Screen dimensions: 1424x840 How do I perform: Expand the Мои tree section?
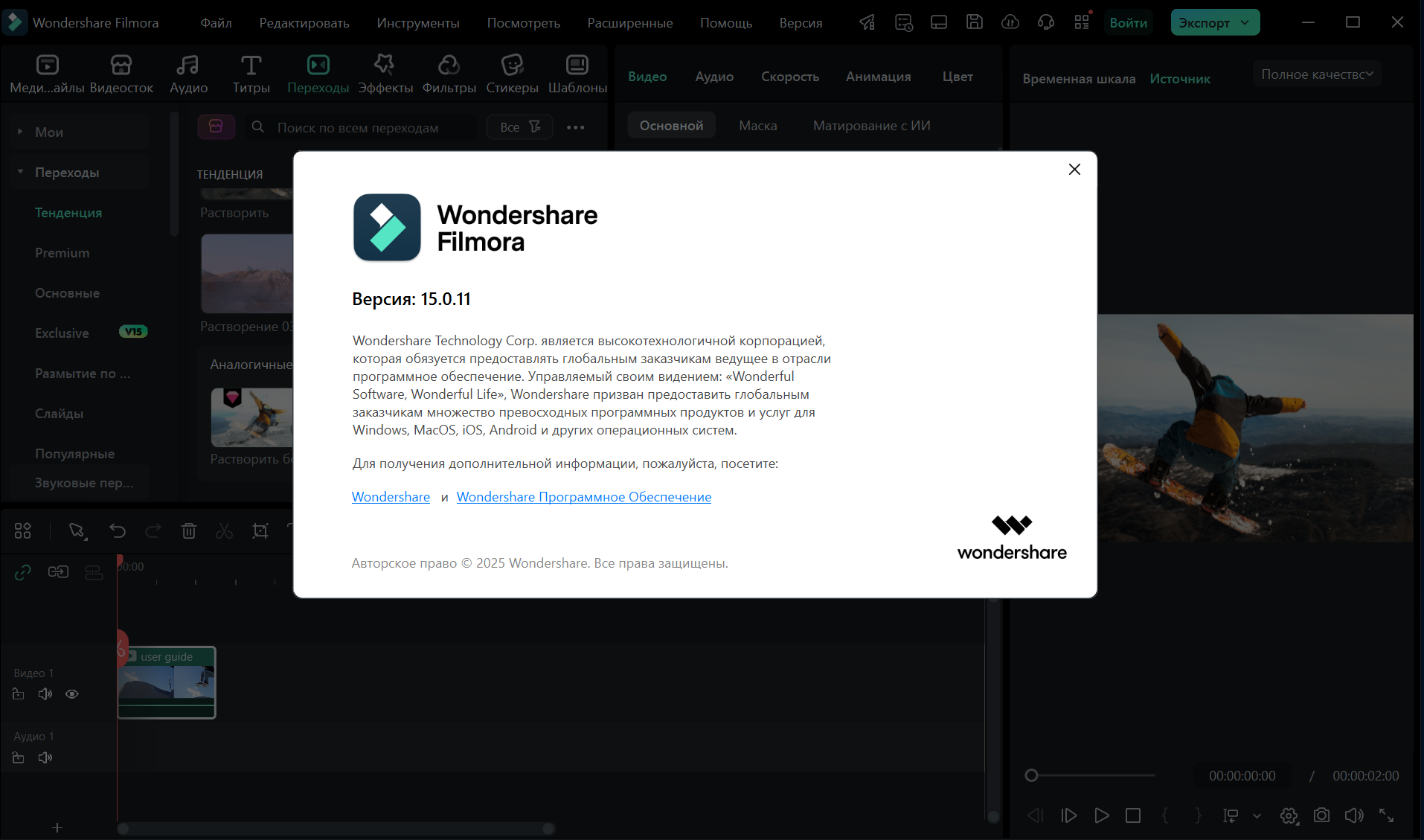[x=20, y=132]
